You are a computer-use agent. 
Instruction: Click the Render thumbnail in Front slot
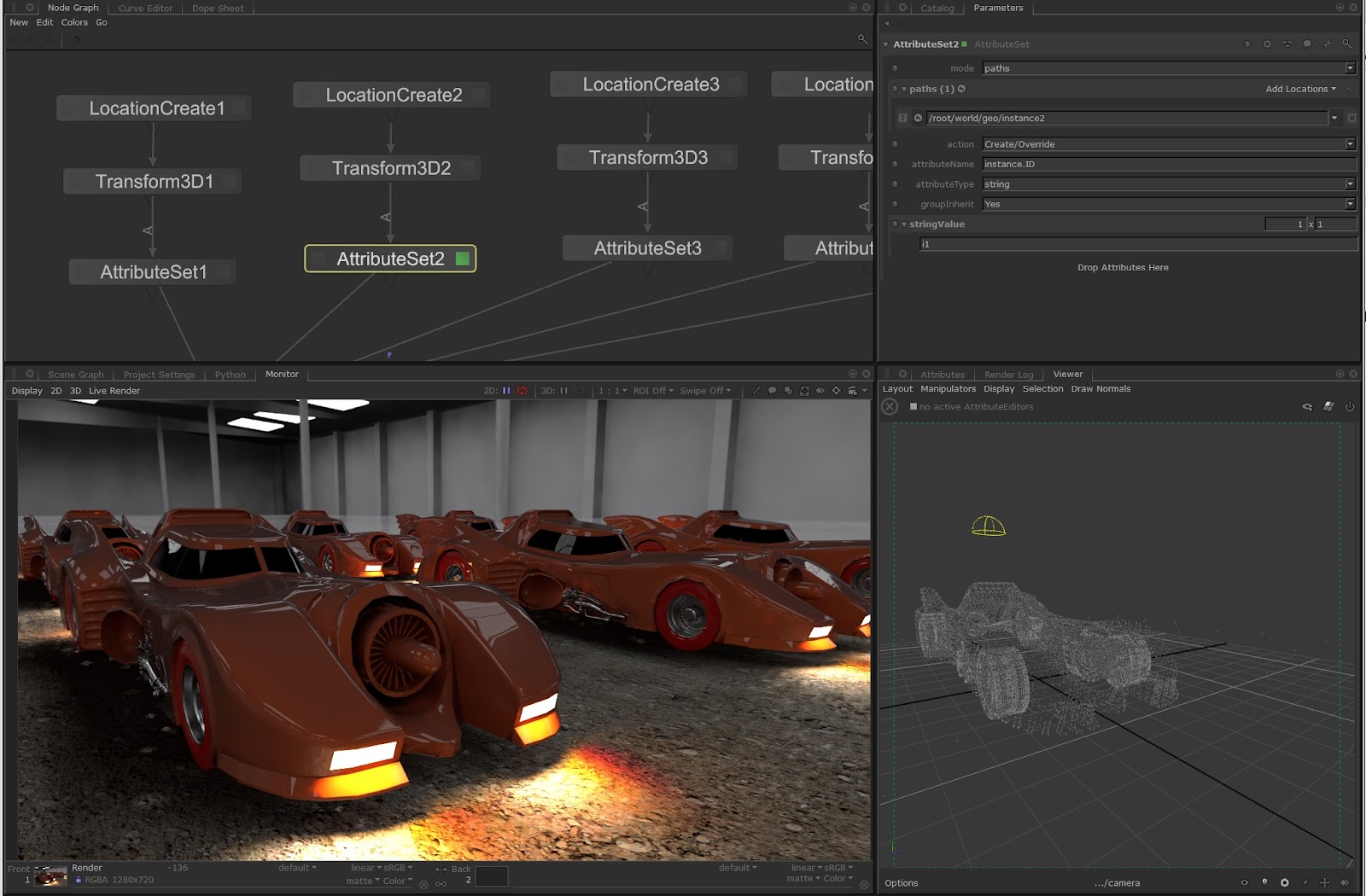[50, 876]
